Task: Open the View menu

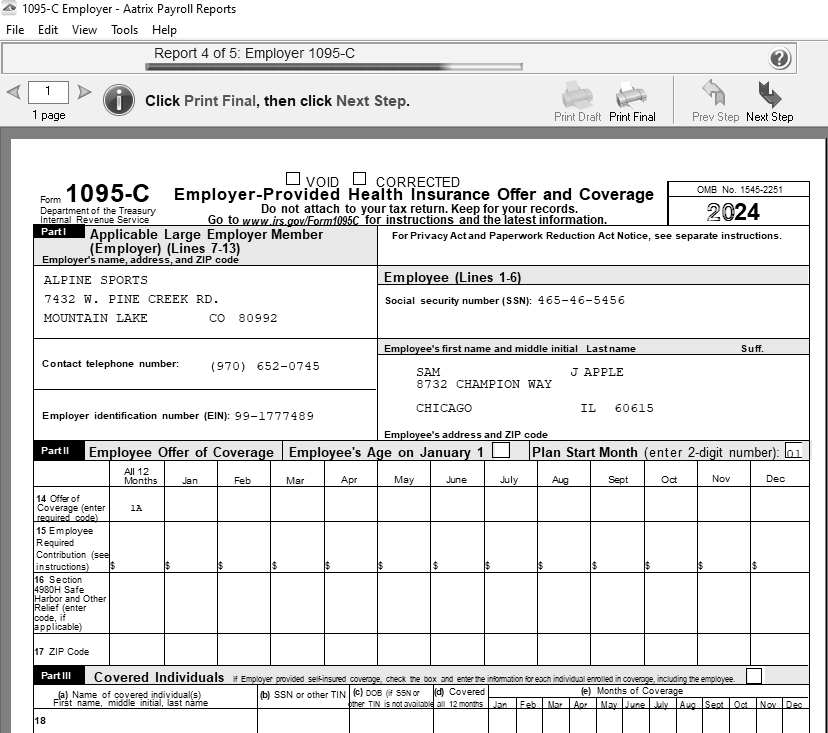Action: tap(84, 30)
